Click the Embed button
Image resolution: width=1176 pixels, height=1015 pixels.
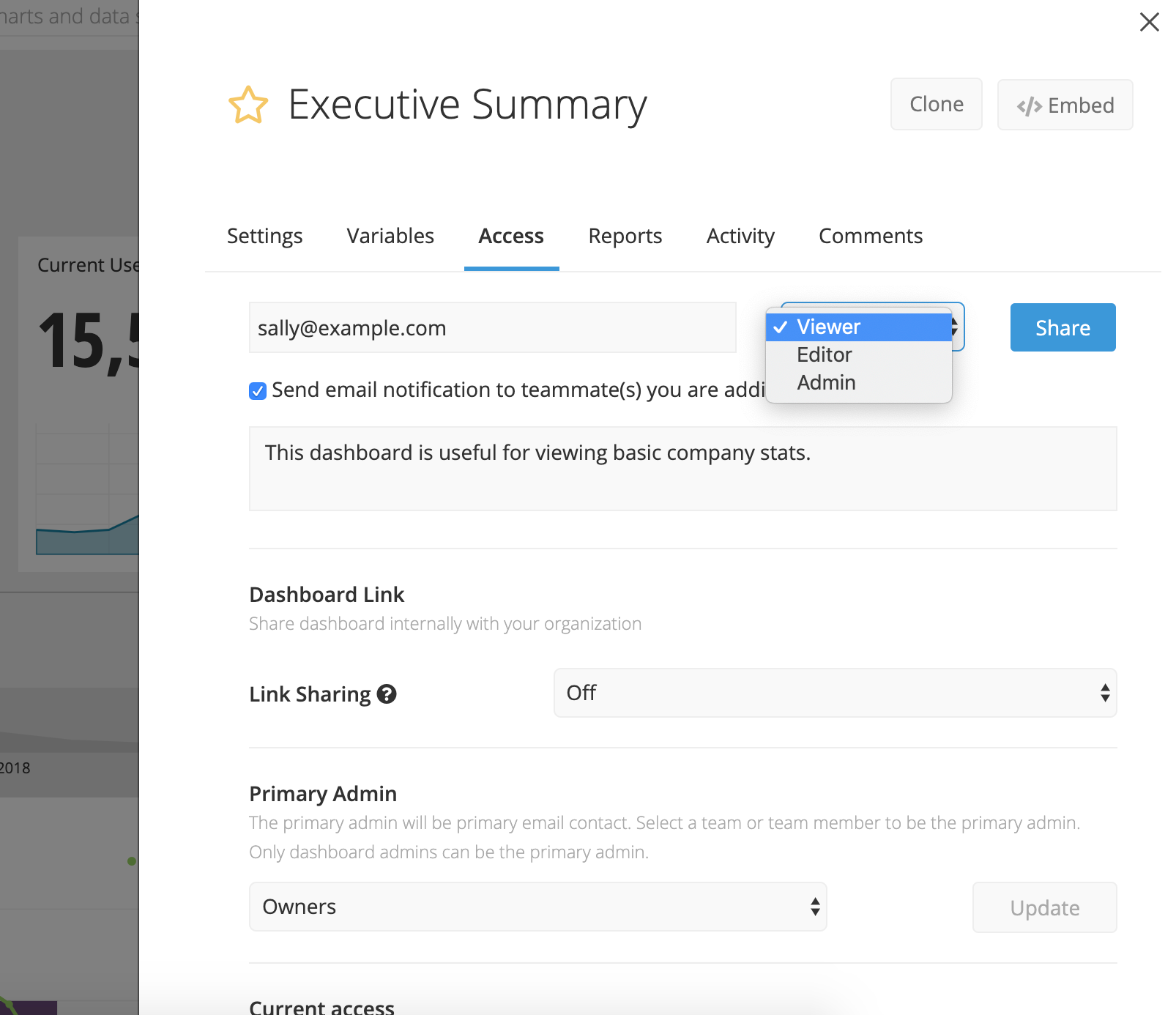[1065, 105]
